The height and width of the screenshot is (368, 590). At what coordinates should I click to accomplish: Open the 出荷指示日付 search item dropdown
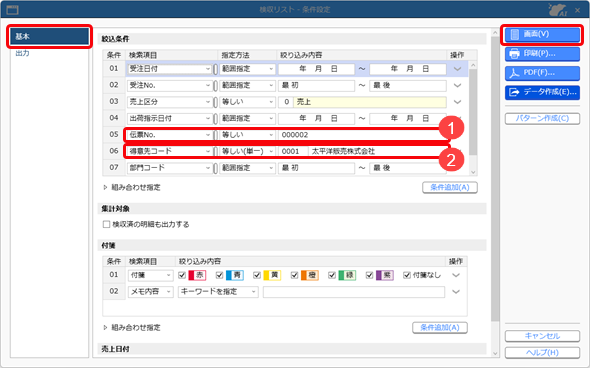click(x=169, y=119)
